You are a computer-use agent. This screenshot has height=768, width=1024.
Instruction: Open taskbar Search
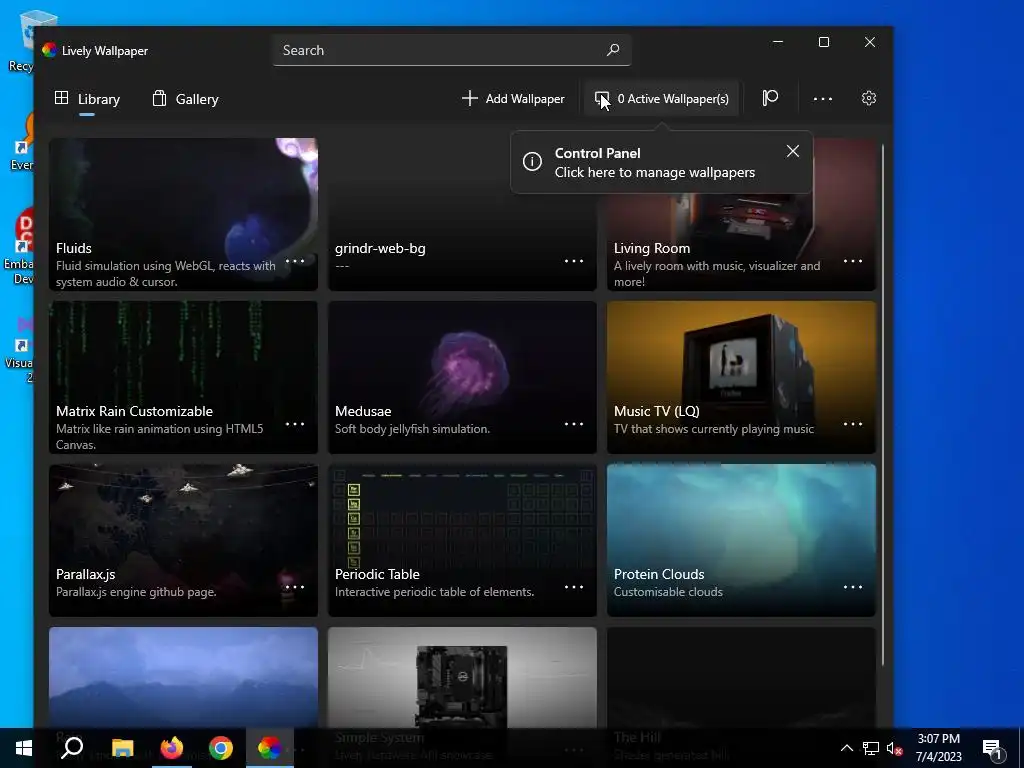pos(72,748)
